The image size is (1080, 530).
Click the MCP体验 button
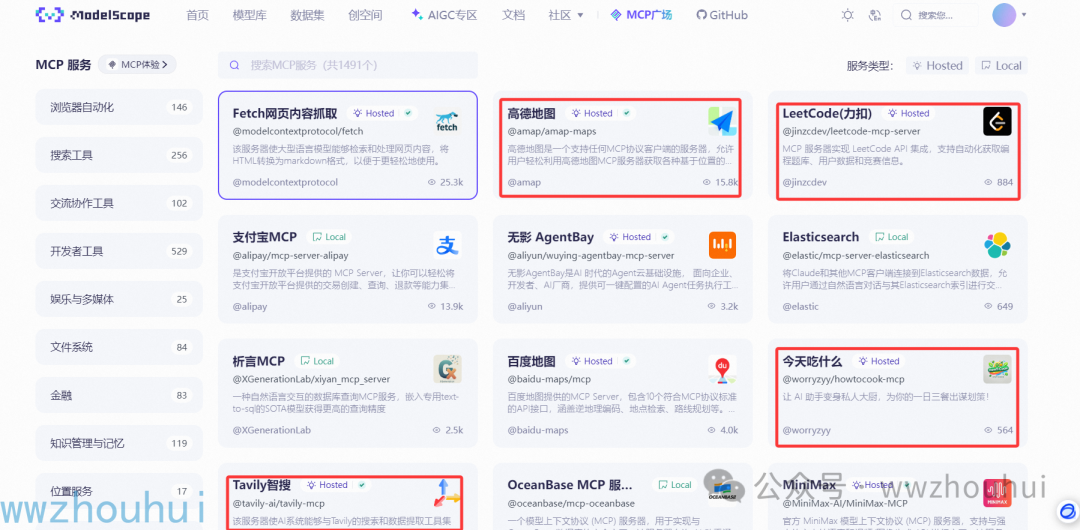138,64
